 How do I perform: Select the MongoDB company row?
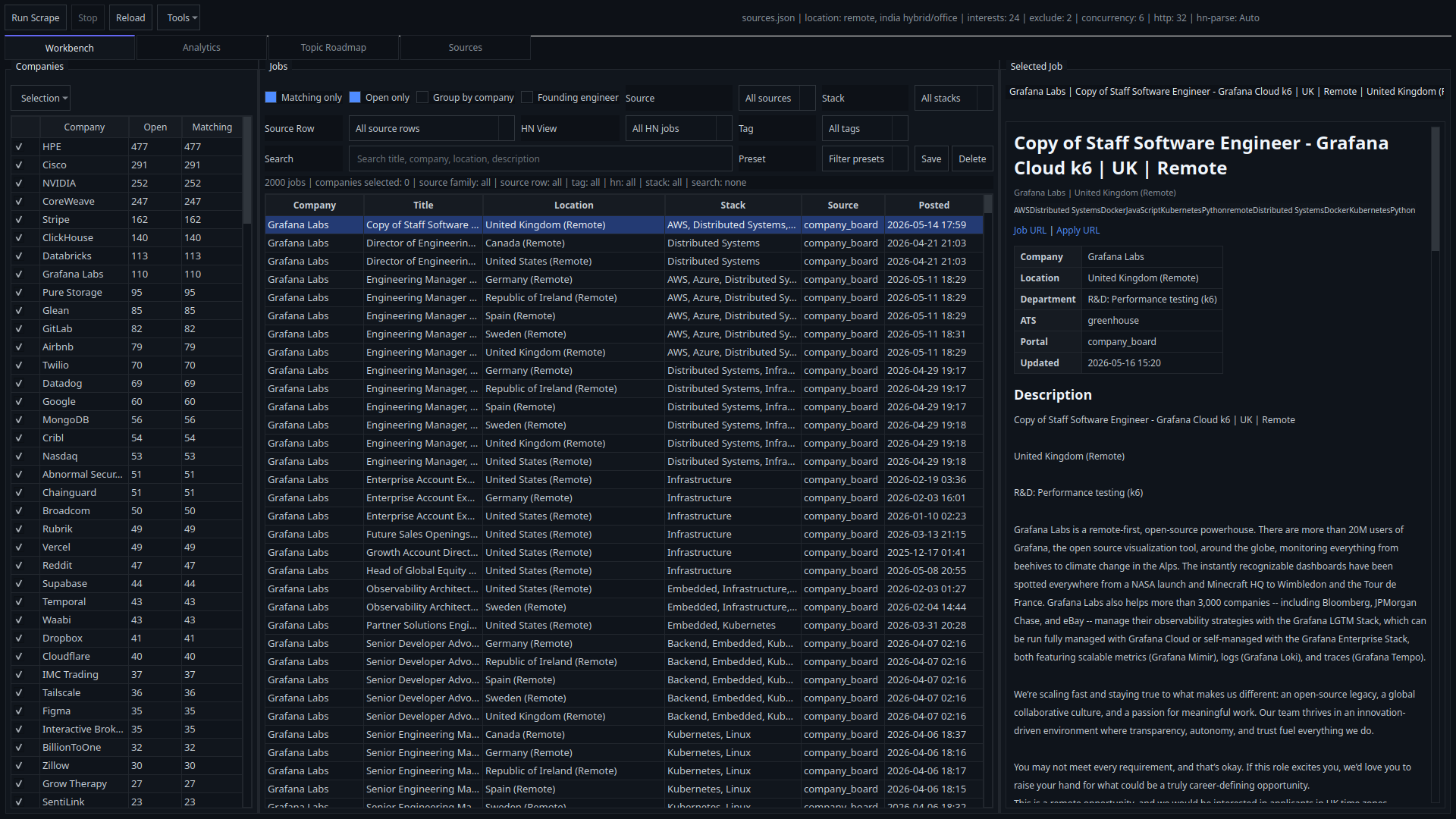[x=127, y=420]
